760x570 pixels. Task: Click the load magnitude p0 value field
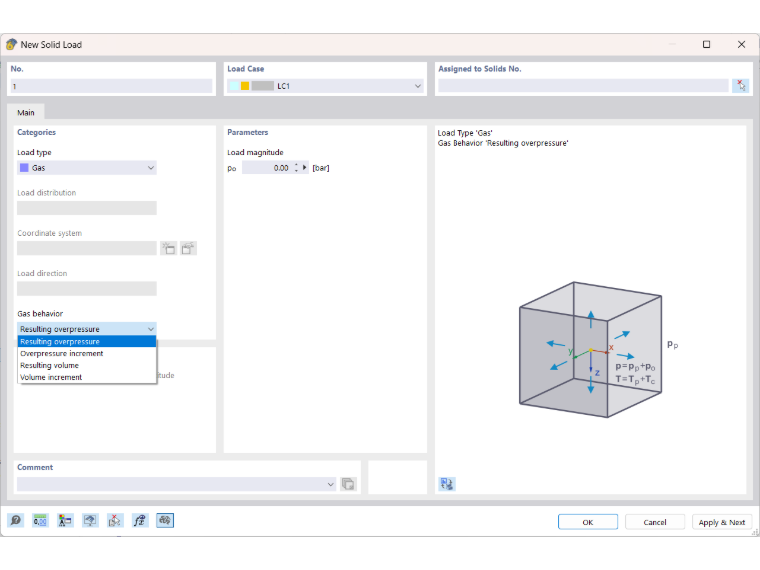pos(267,168)
